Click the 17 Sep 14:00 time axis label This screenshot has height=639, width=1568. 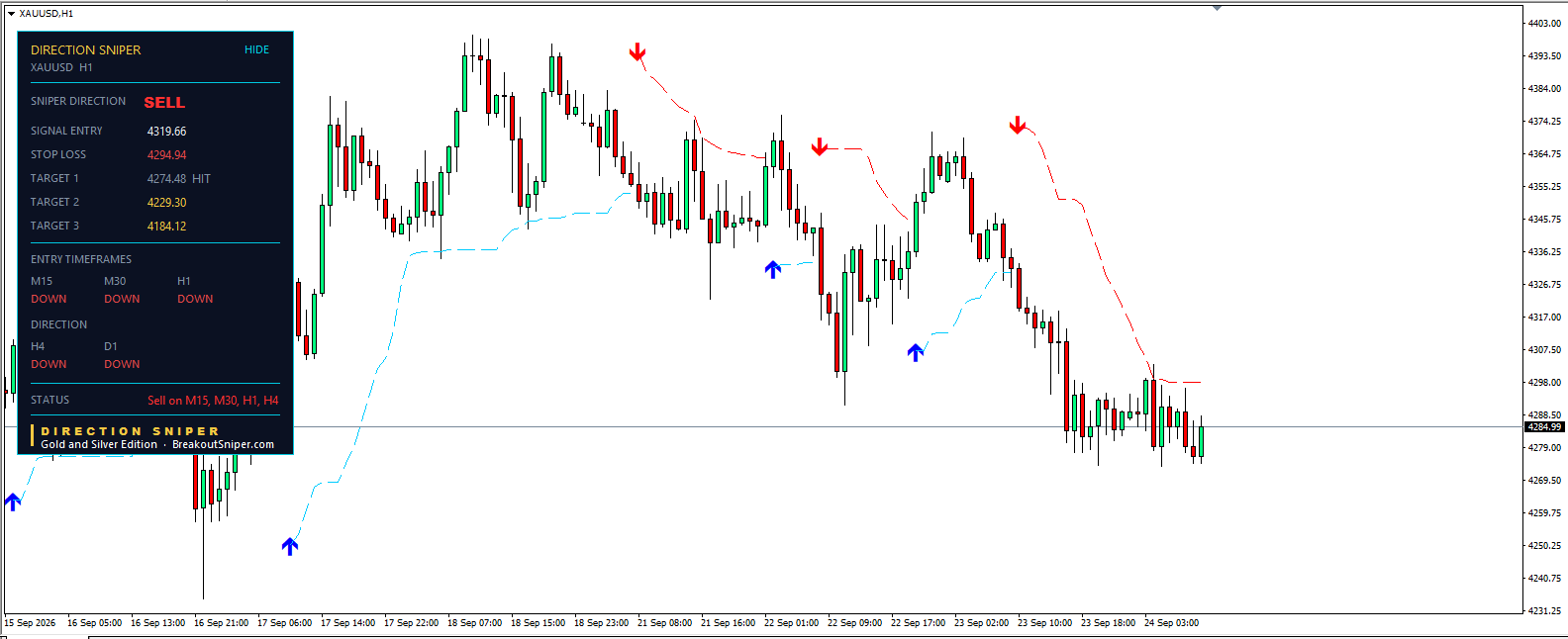pyautogui.click(x=348, y=623)
